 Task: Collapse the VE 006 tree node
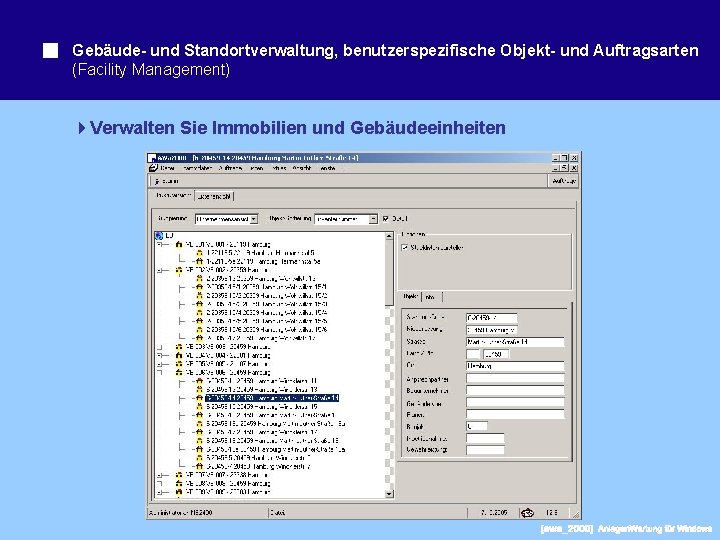[160, 372]
